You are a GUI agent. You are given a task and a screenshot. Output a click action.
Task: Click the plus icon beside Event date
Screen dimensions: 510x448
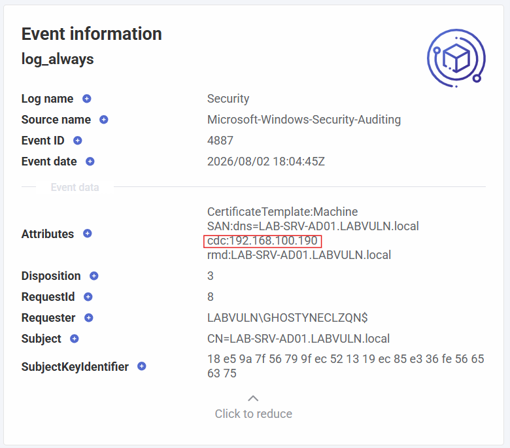pos(90,162)
